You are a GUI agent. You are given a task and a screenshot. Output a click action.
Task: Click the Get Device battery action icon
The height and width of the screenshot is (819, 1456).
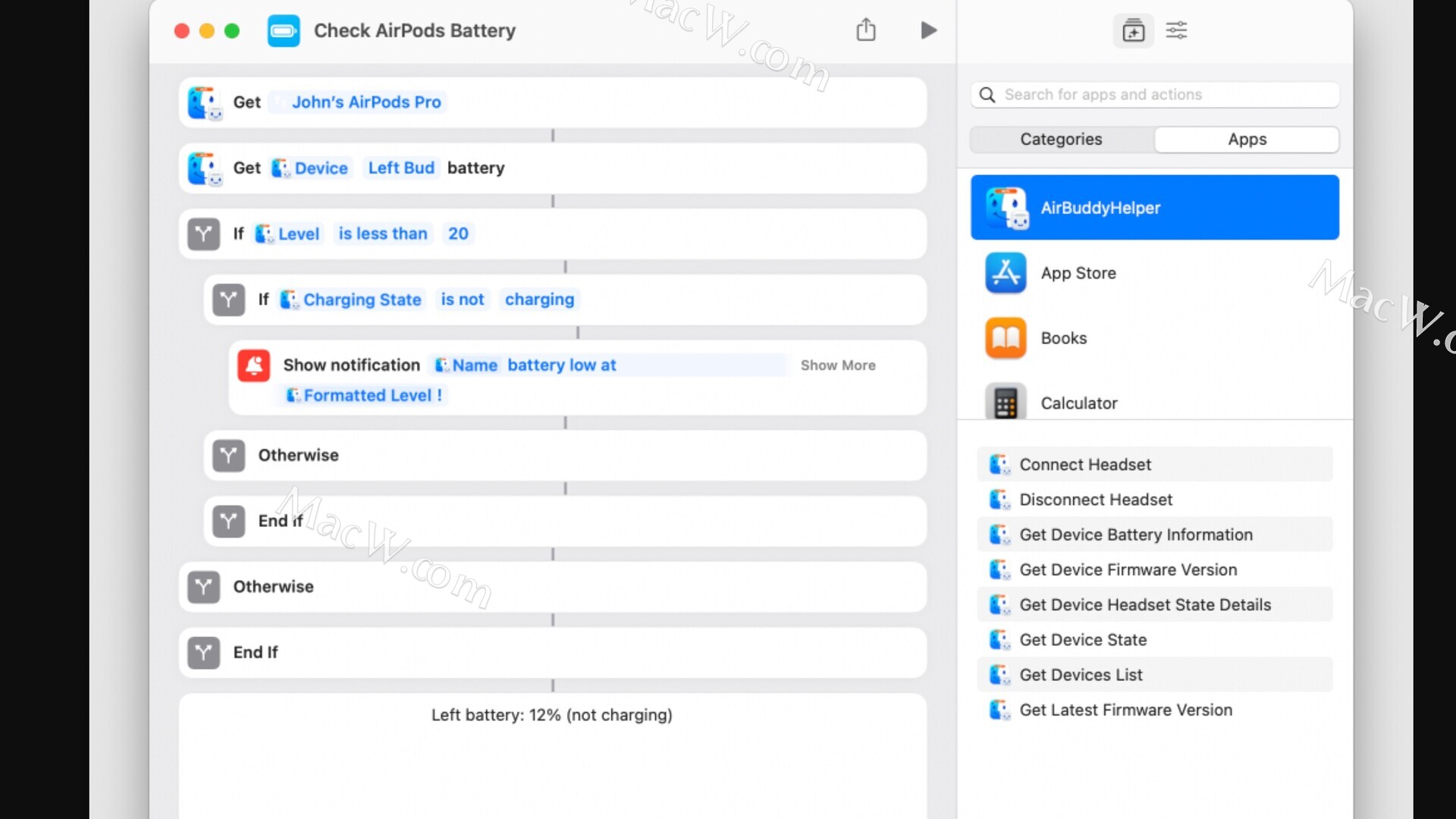205,168
